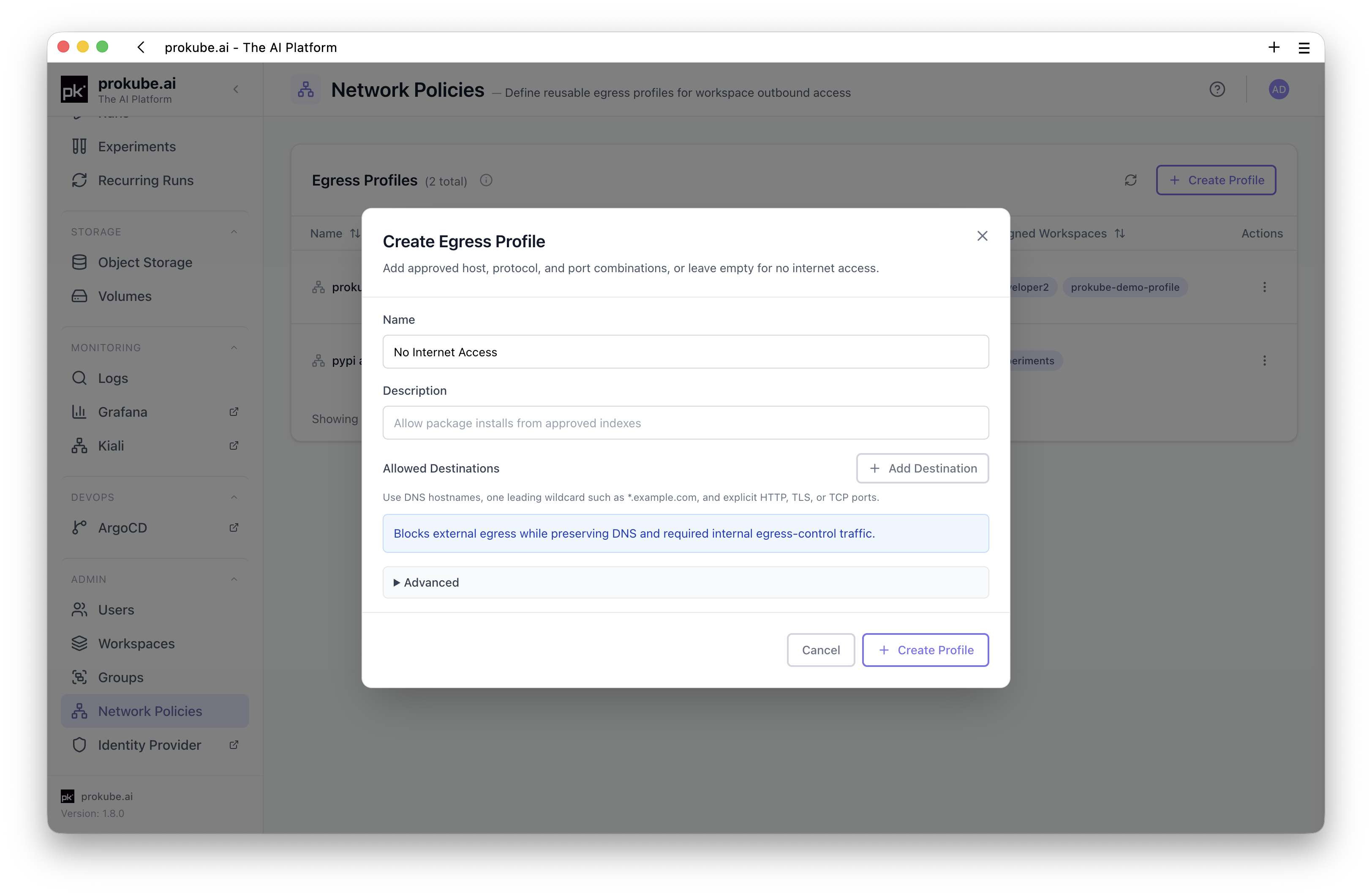This screenshot has height=896, width=1372.
Task: Open the ArgoCD sidebar link
Action: coord(155,528)
